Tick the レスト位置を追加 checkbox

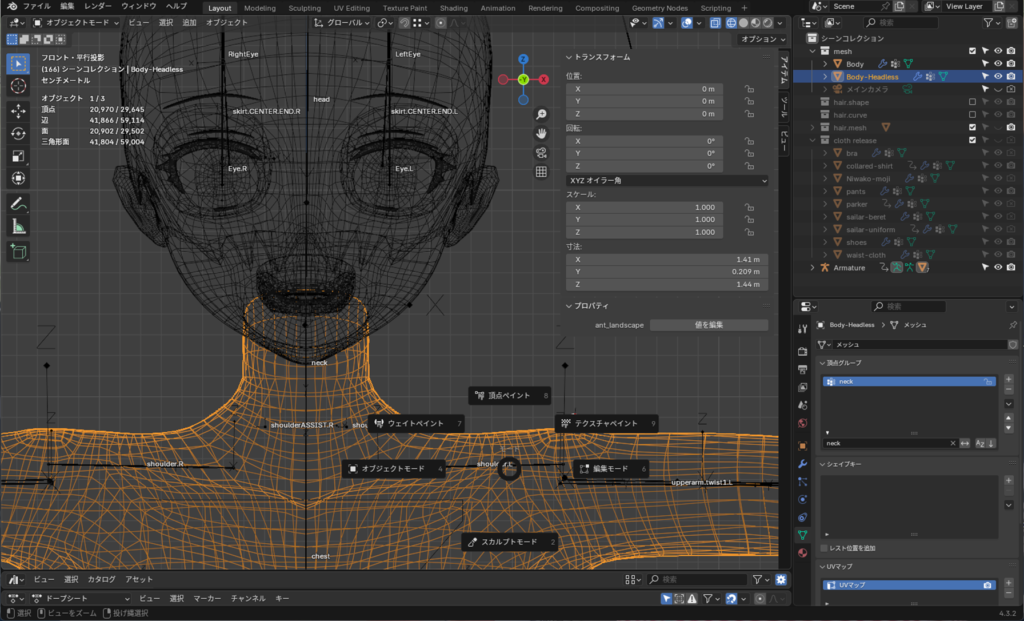click(x=823, y=548)
